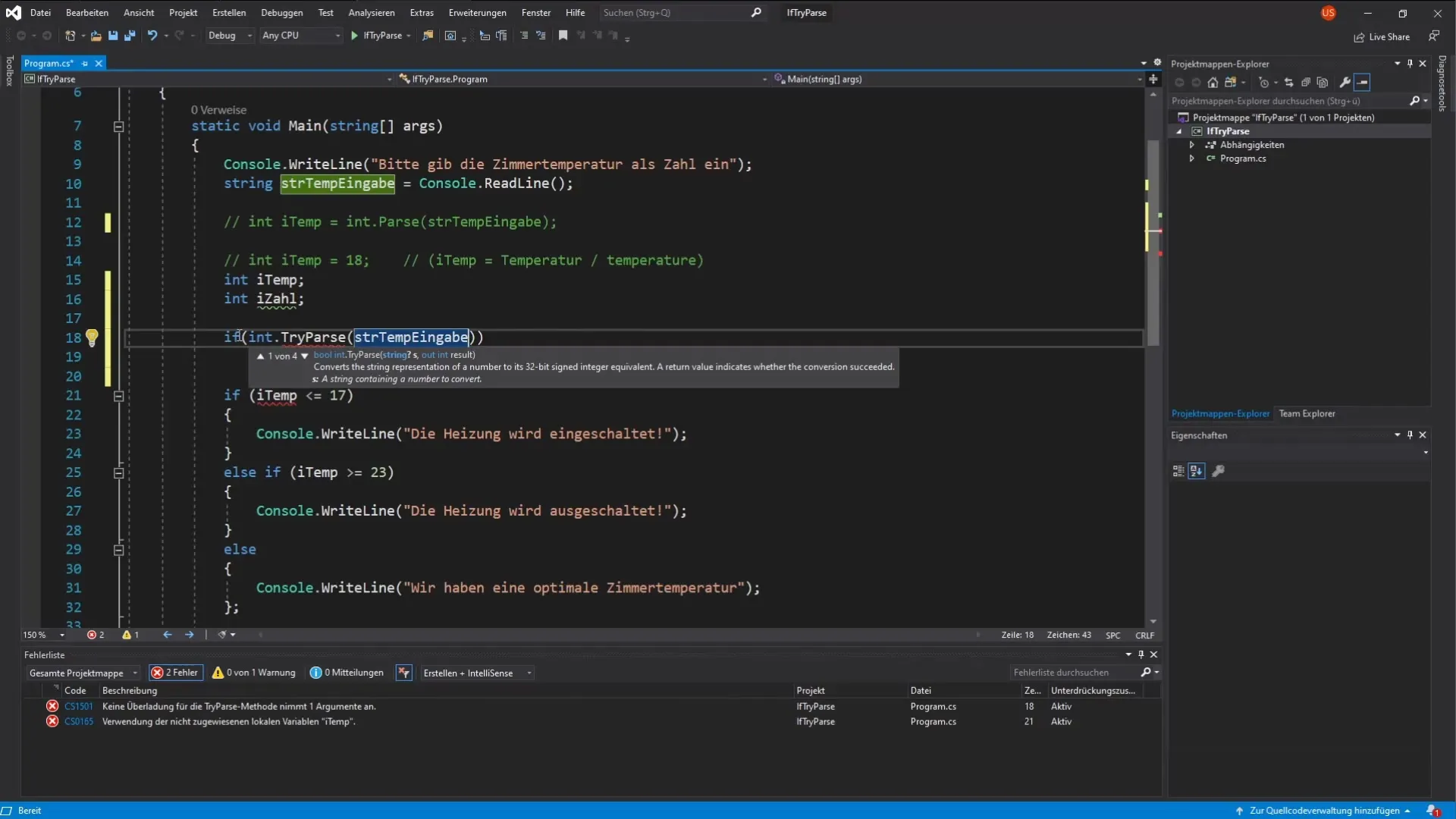Close the Program.cs tab

[99, 64]
